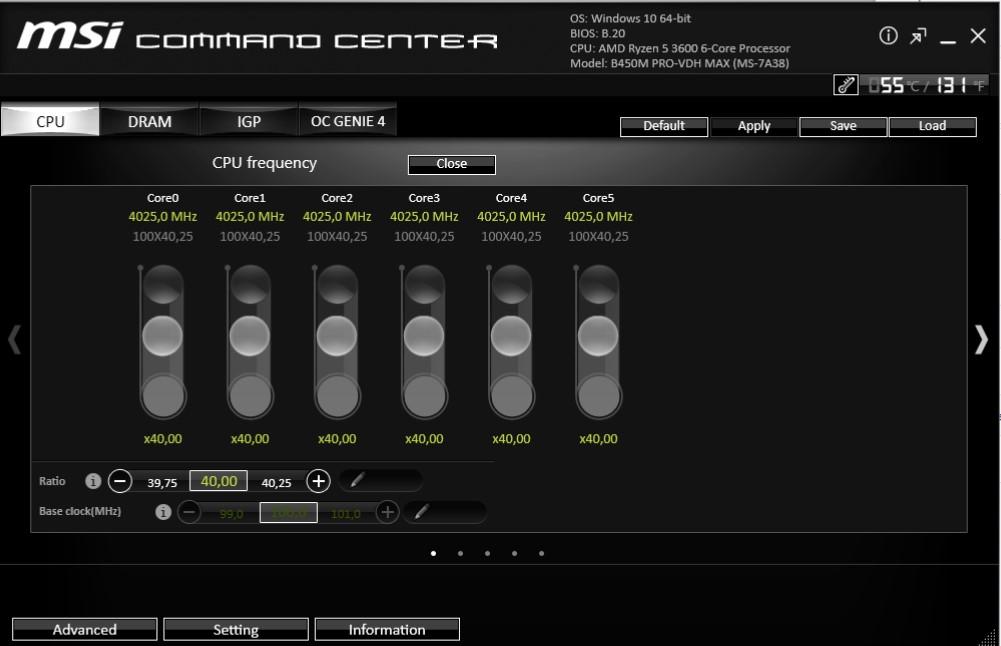The height and width of the screenshot is (646, 1001).
Task: Click the Core0 4025,0 MHz frequency reading
Action: click(x=163, y=216)
